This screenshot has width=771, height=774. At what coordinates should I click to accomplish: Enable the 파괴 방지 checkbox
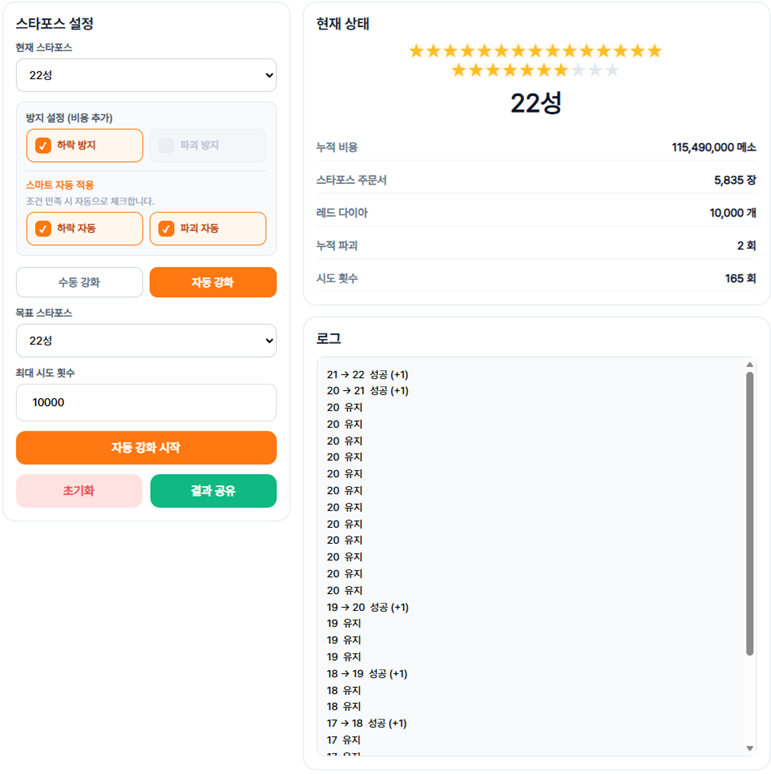[x=166, y=145]
